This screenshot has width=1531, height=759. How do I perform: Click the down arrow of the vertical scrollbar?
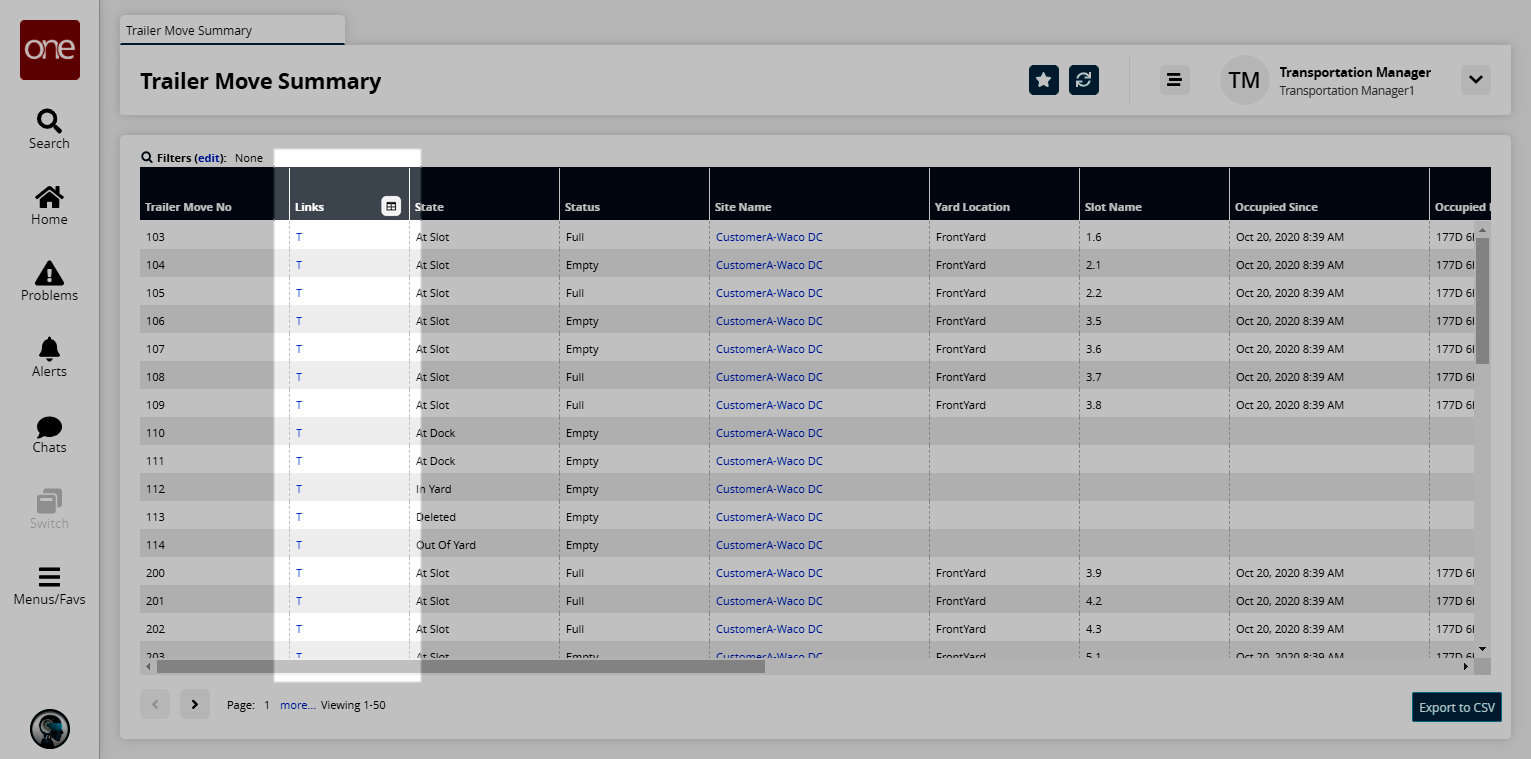point(1483,649)
